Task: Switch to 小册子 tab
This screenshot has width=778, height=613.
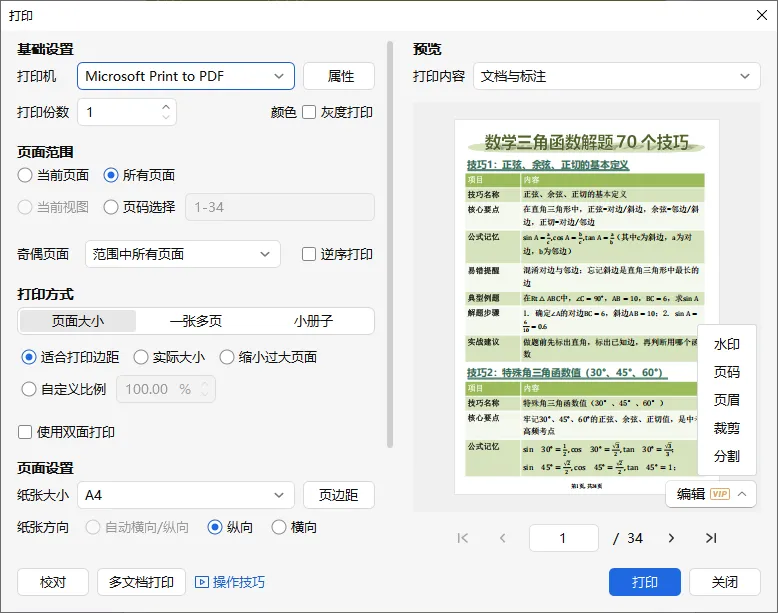Action: coord(314,321)
